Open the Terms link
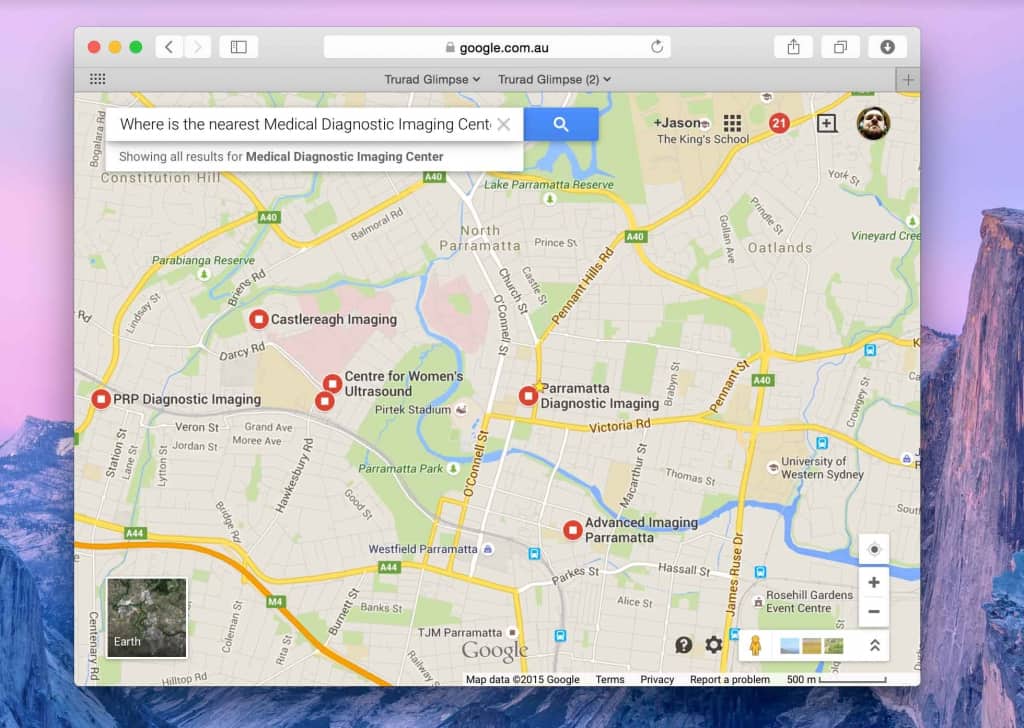The height and width of the screenshot is (728, 1024). [610, 680]
